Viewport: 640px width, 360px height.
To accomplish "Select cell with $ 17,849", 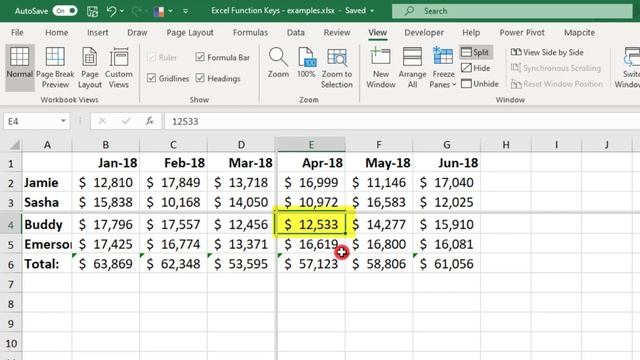I will click(173, 182).
